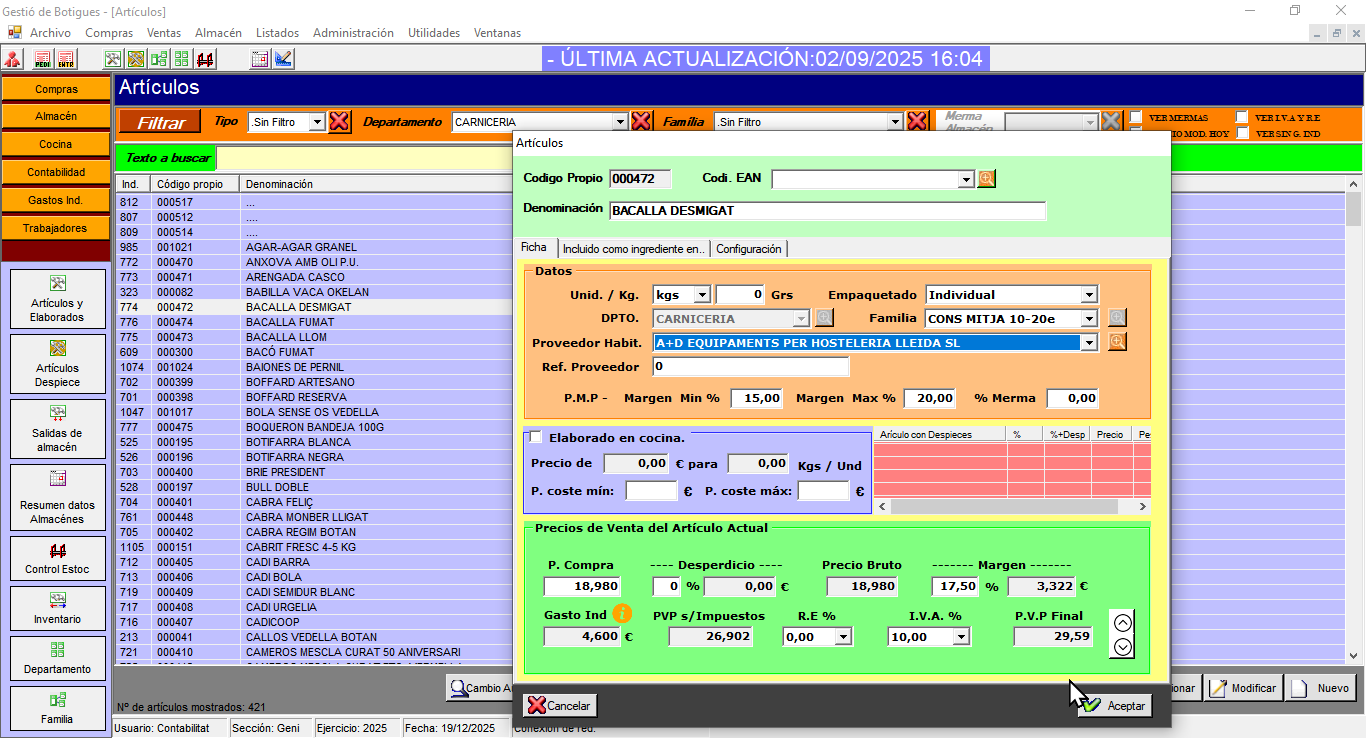
Task: Clear the Departamento filter with red X
Action: point(642,122)
